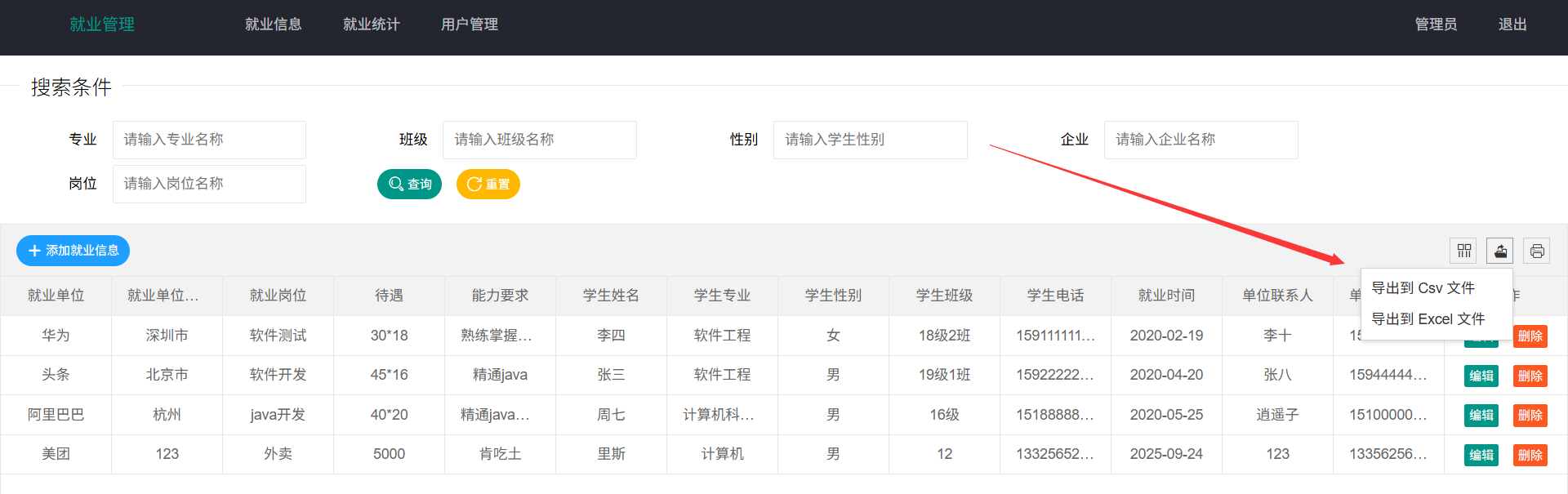Select the 华为 company cell
The image size is (1568, 494).
coord(56,336)
